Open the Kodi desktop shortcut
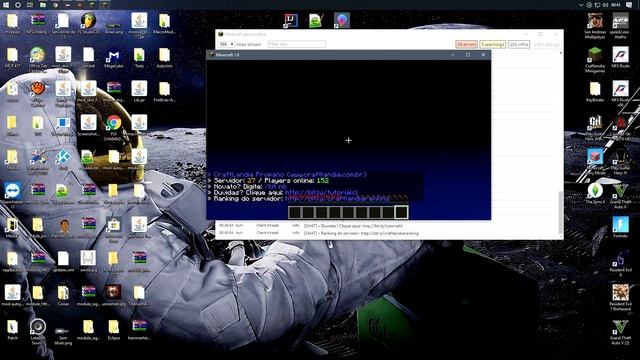The height and width of the screenshot is (360, 640). (63, 158)
